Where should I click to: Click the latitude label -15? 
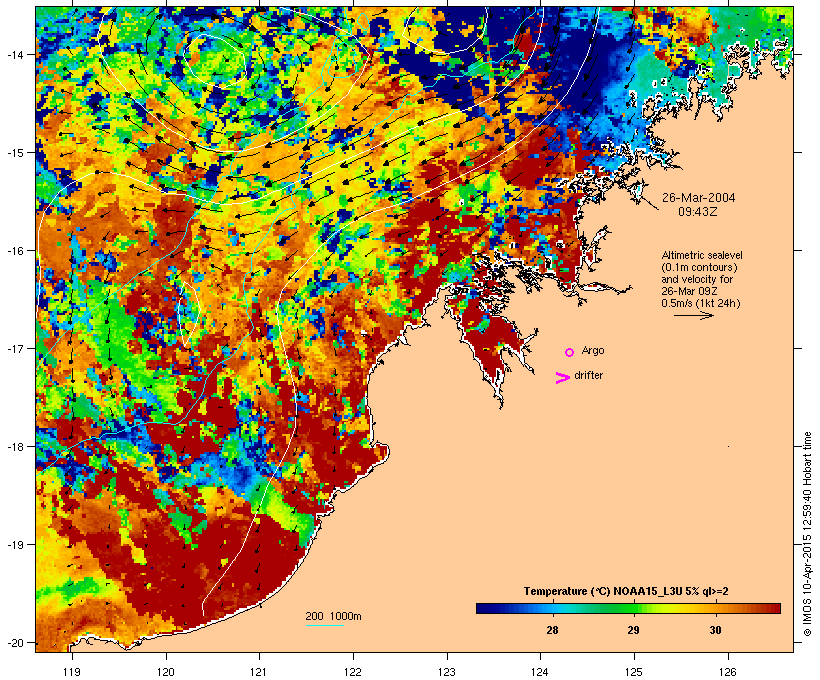(14, 152)
